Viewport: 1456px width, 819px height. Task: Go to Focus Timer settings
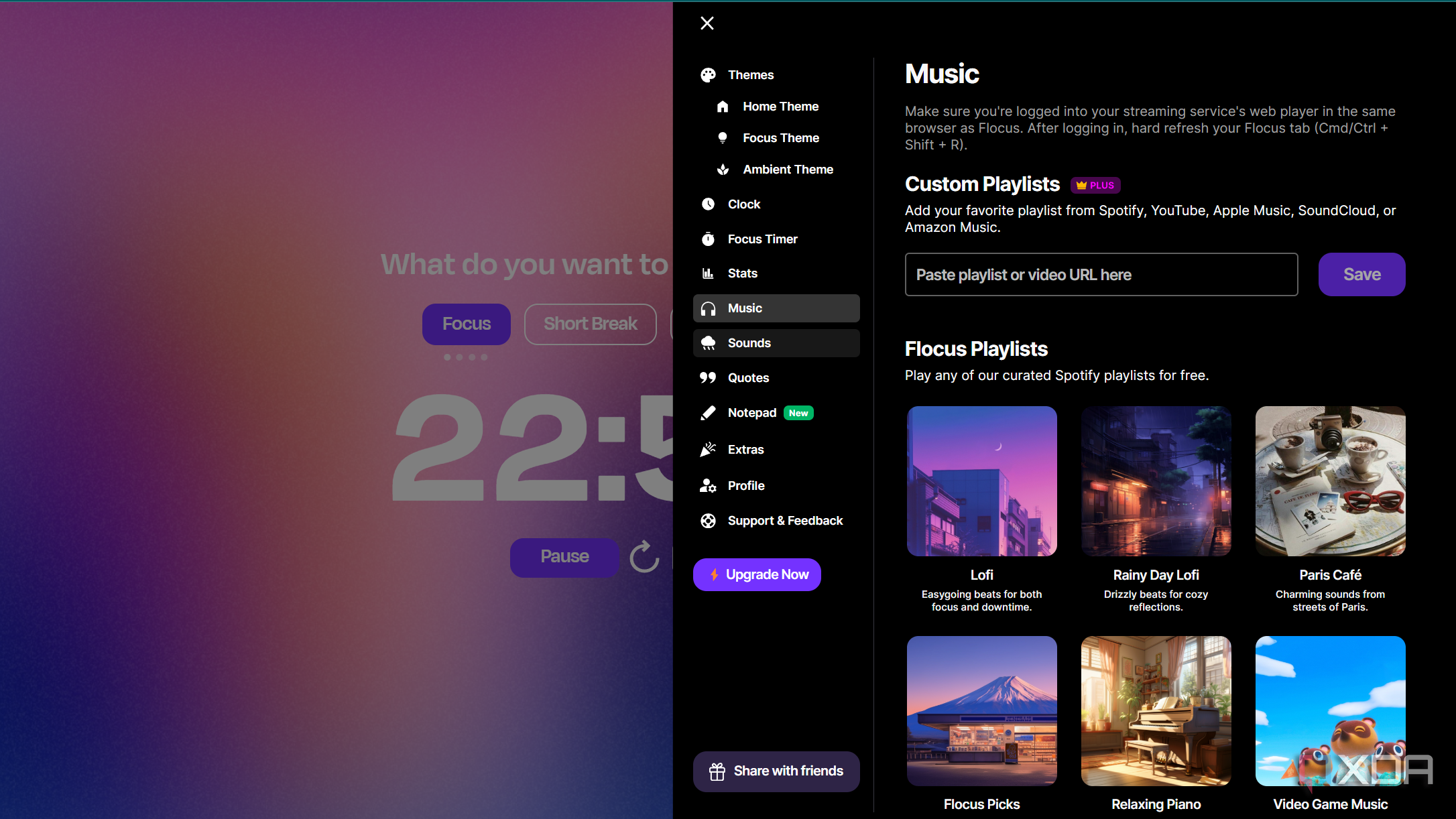click(762, 239)
